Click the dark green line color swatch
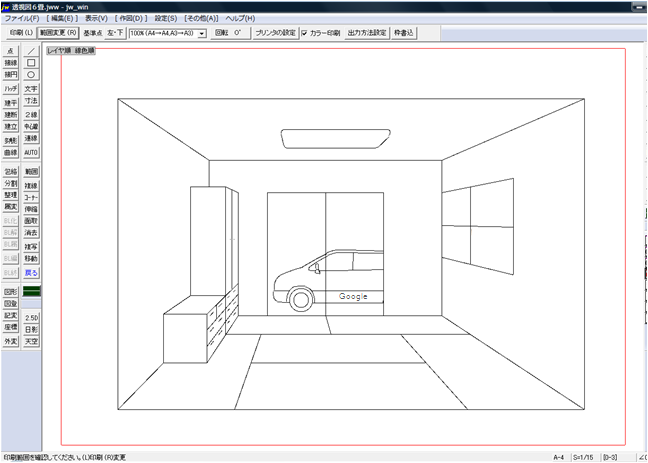Image resolution: width=648 pixels, height=463 pixels. tap(32, 291)
